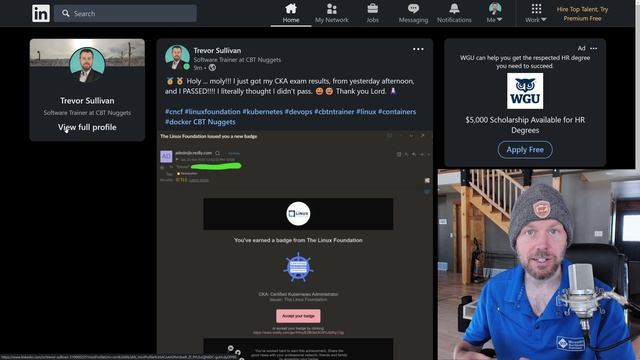Click sidebar profile picture

[x=87, y=65]
